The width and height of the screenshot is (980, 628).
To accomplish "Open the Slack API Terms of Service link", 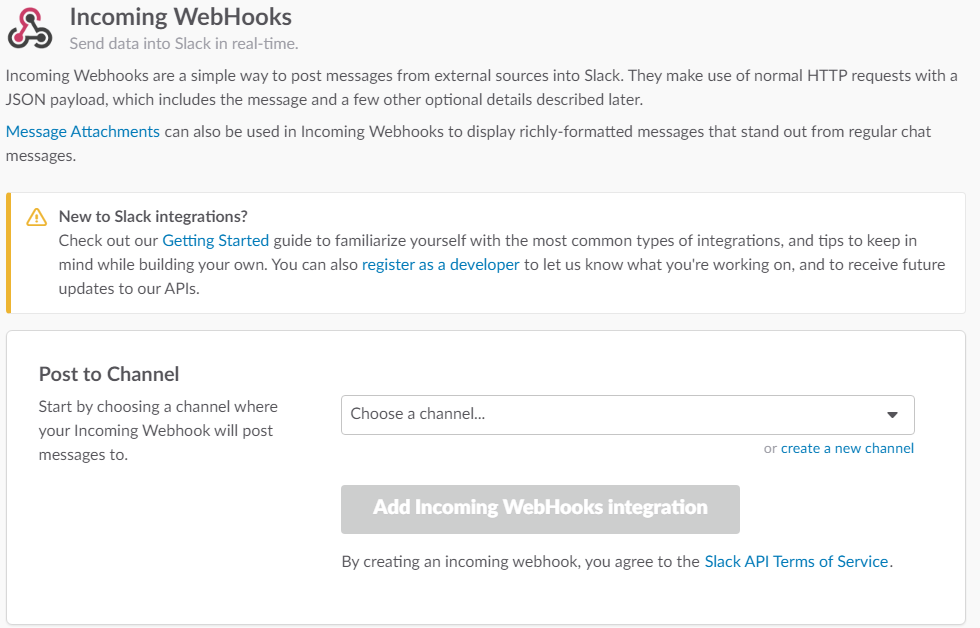I will click(x=796, y=562).
